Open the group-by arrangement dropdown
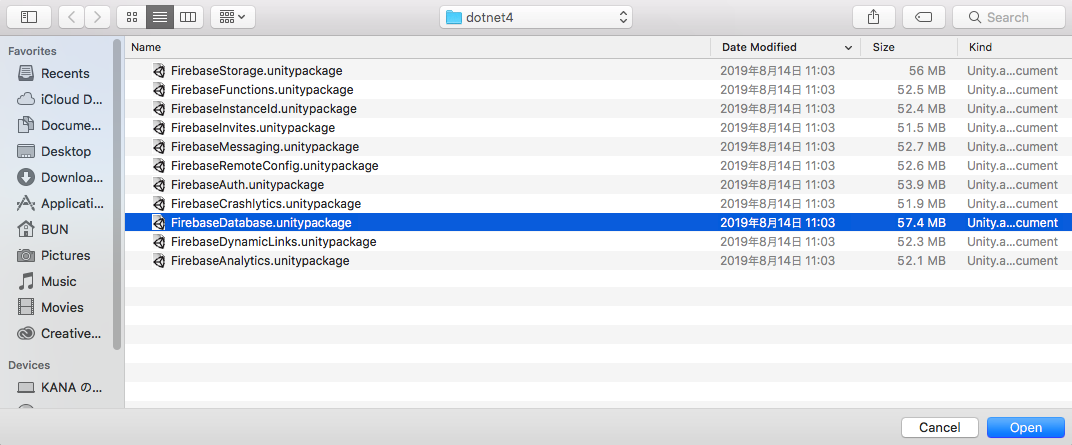The image size is (1072, 445). tap(232, 17)
